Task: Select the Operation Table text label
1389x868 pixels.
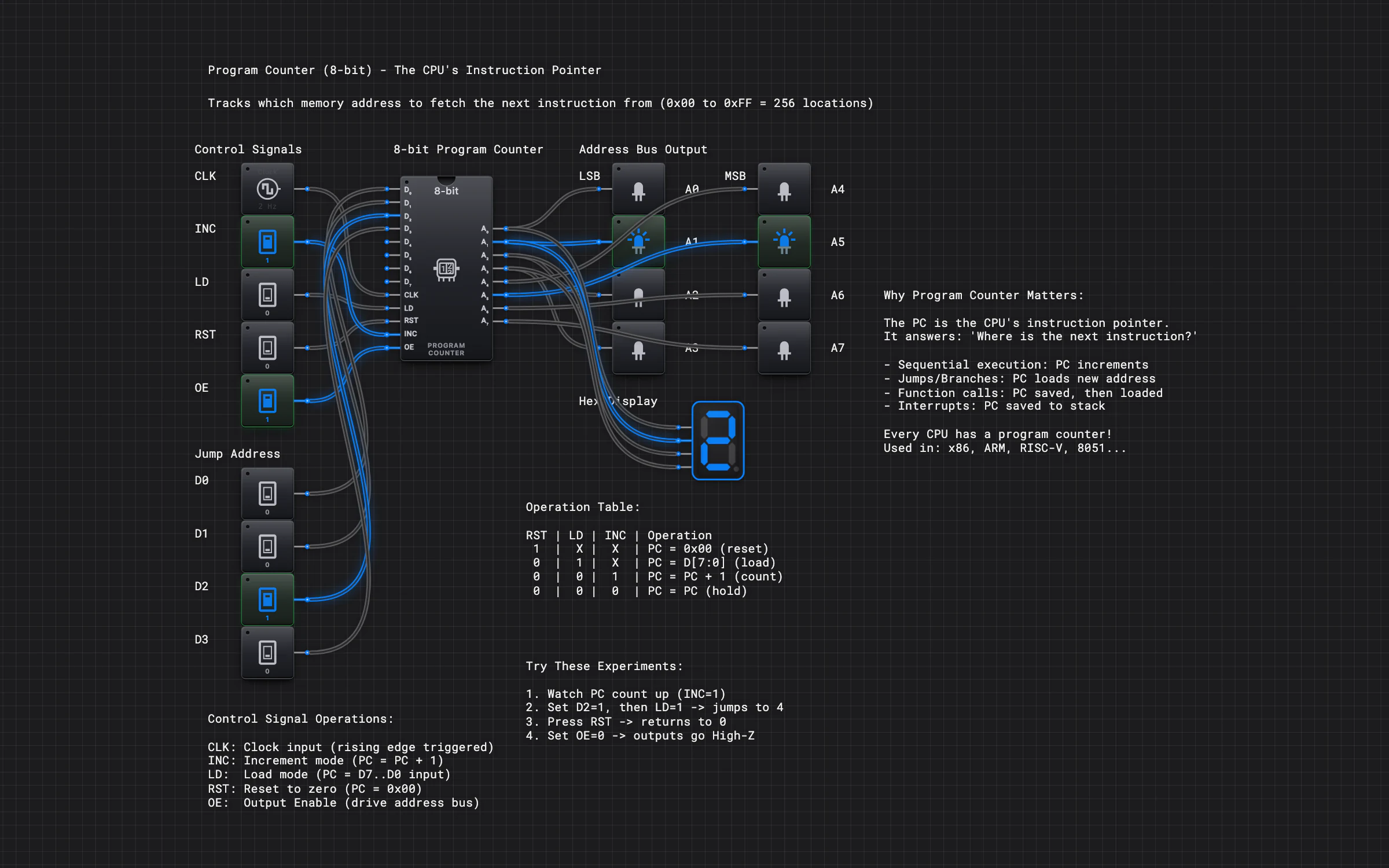Action: pos(583,507)
